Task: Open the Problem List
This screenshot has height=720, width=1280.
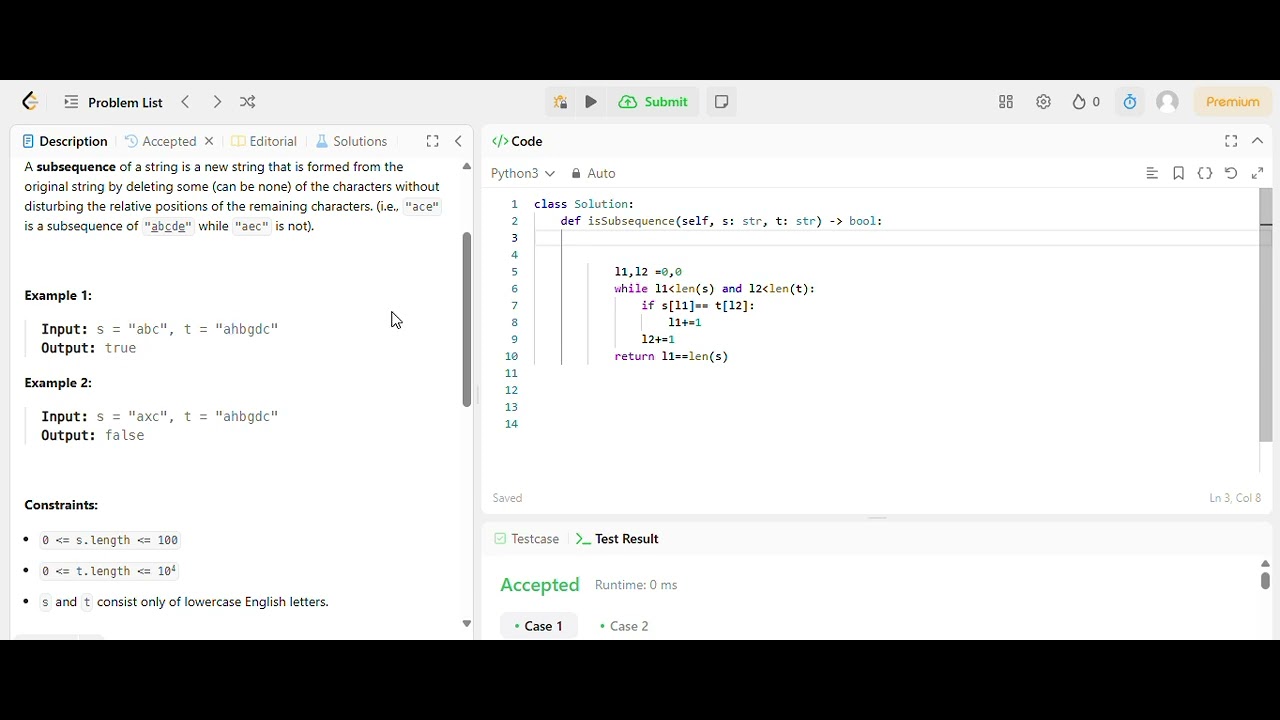Action: [x=113, y=102]
